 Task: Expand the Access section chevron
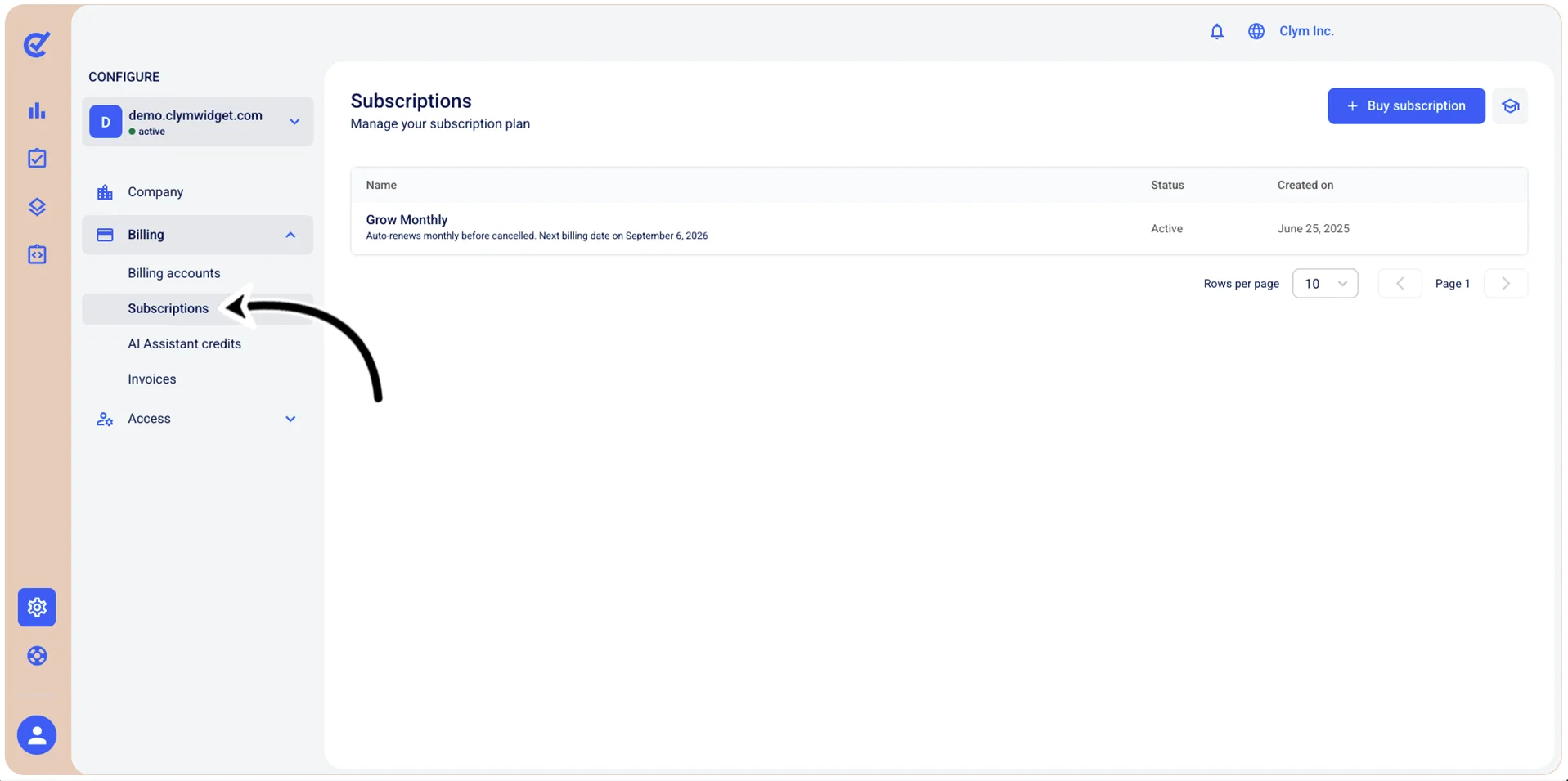pos(290,419)
